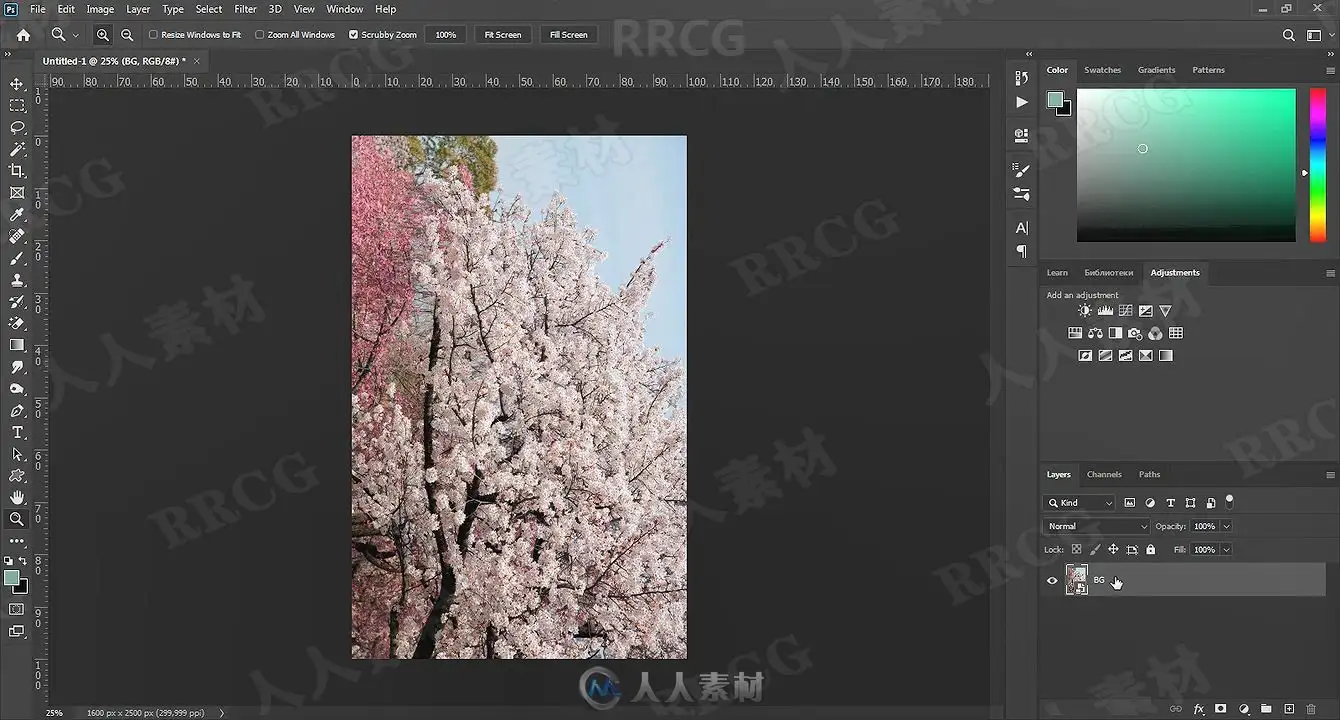Select the Eraser tool
The width and height of the screenshot is (1340, 720).
(x=17, y=323)
